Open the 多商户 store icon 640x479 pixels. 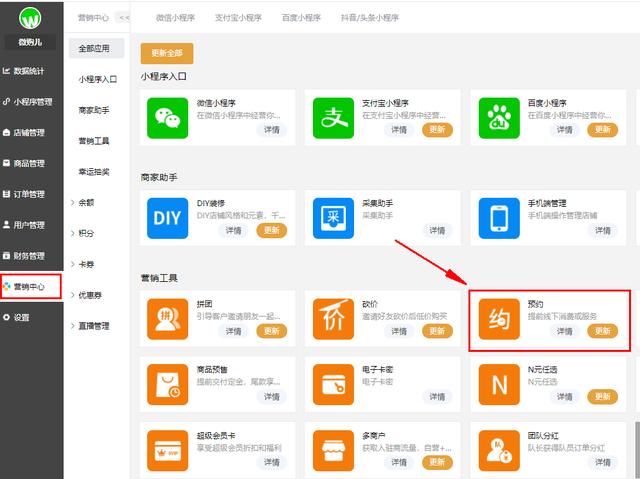click(x=333, y=450)
